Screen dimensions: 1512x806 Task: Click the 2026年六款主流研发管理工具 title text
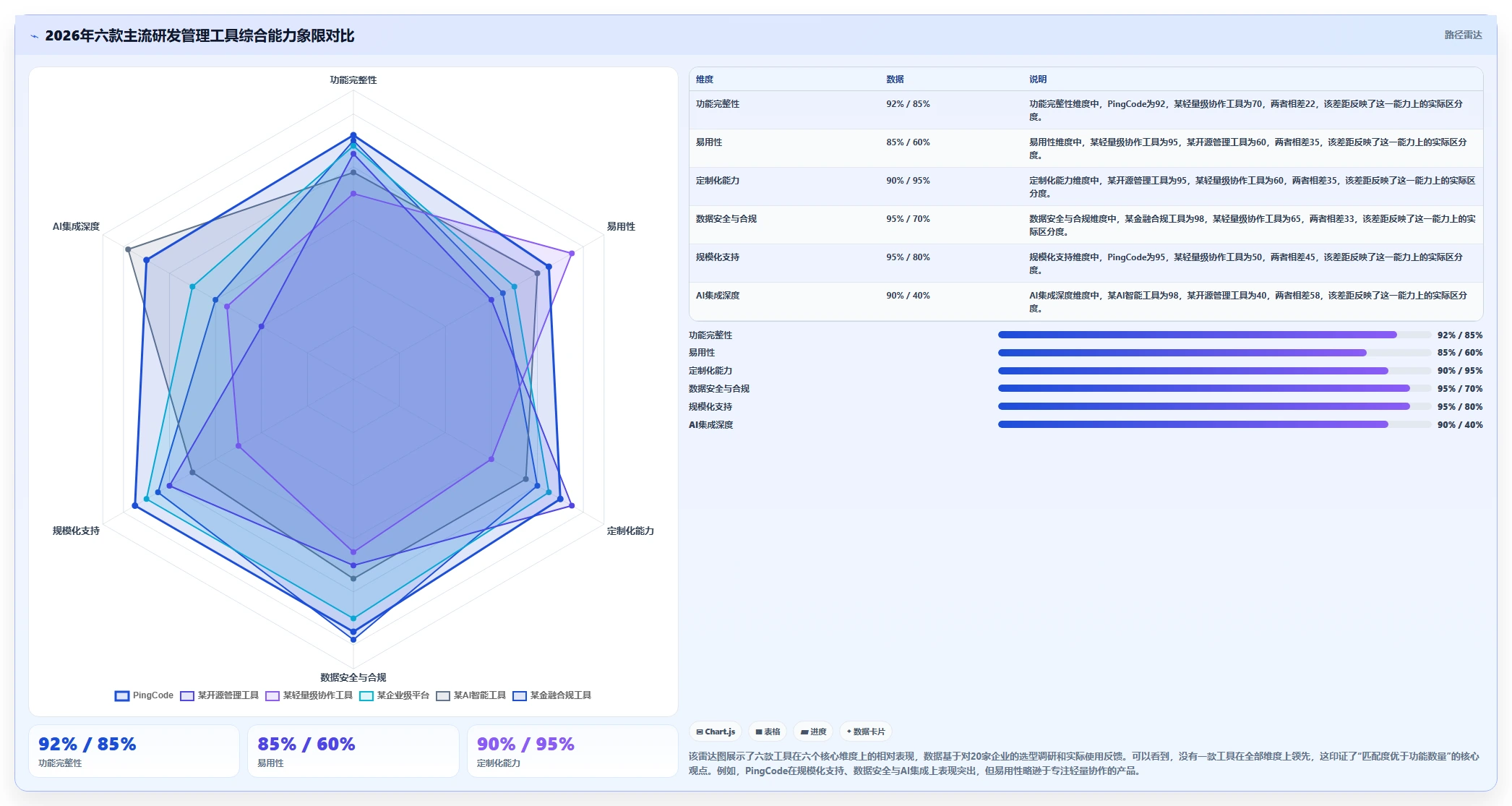click(x=199, y=35)
